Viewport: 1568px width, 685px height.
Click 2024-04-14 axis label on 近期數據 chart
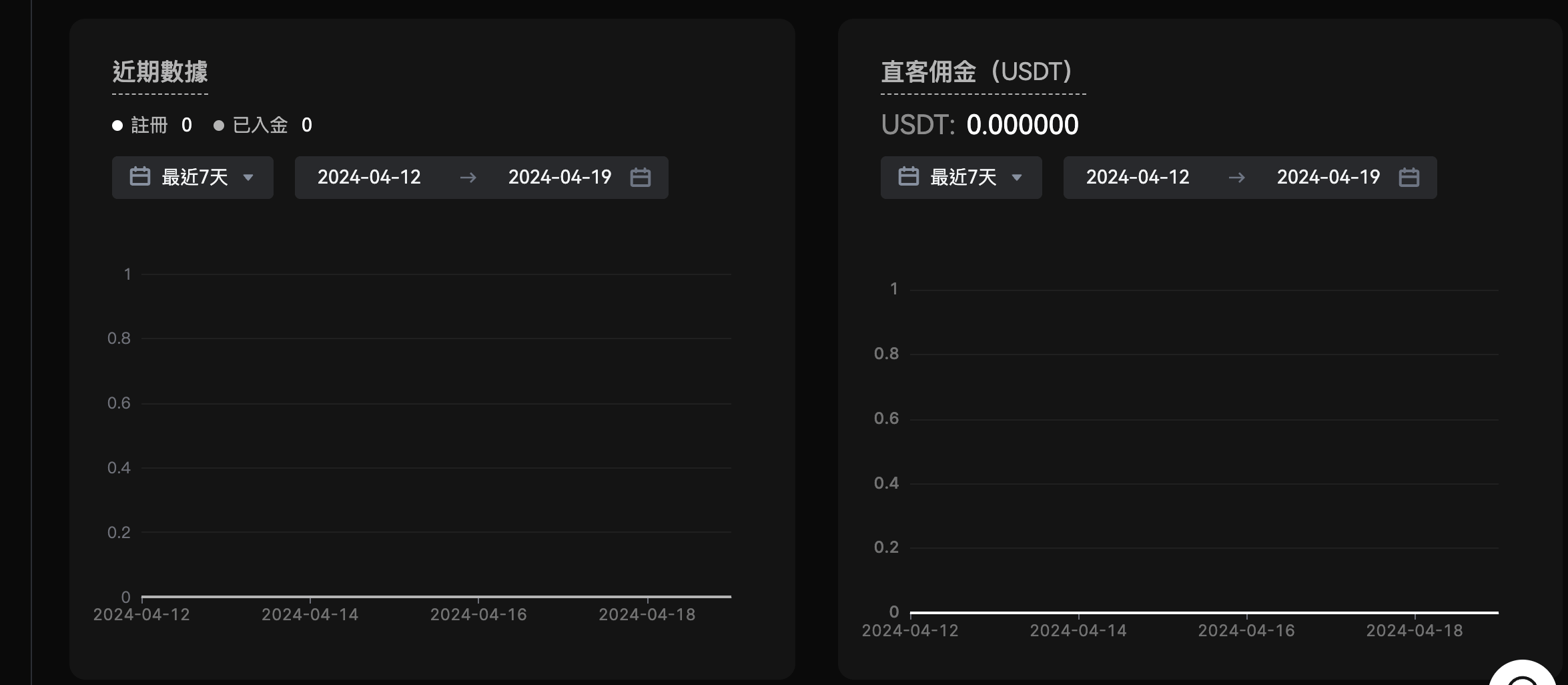click(310, 615)
